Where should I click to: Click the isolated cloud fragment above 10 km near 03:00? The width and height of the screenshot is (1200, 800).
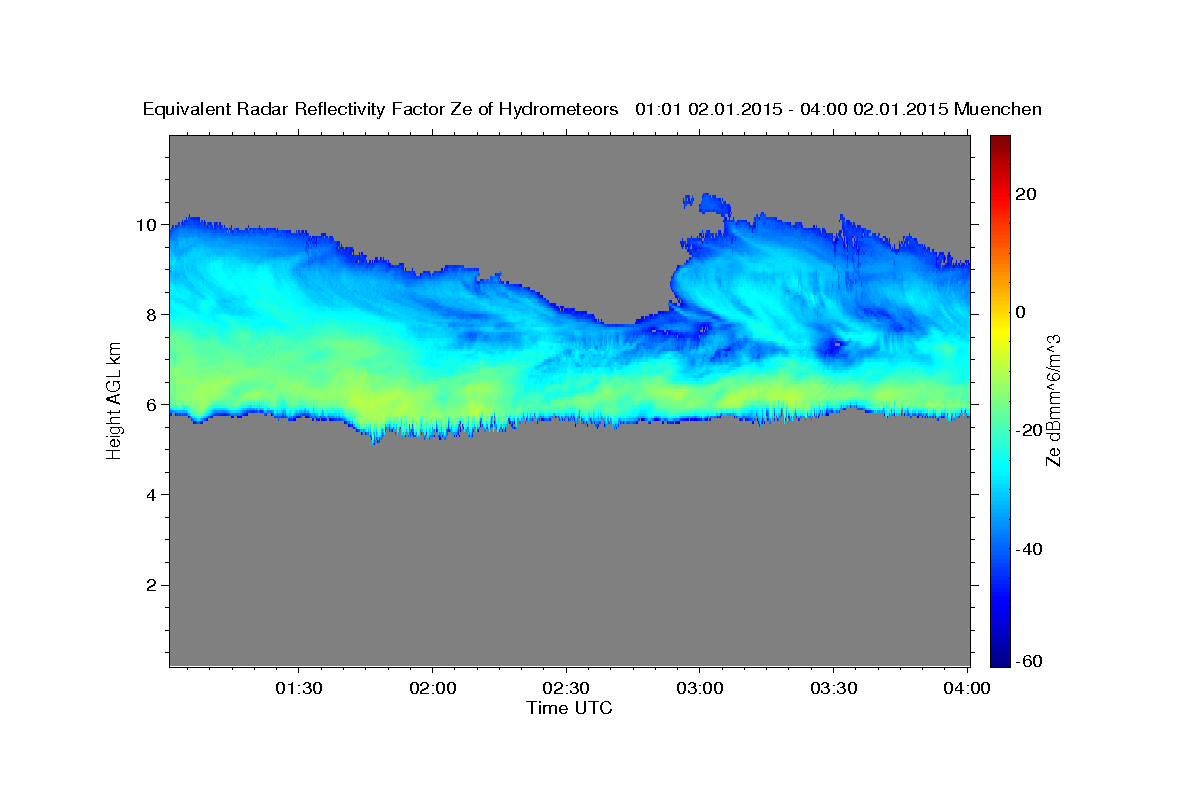715,204
